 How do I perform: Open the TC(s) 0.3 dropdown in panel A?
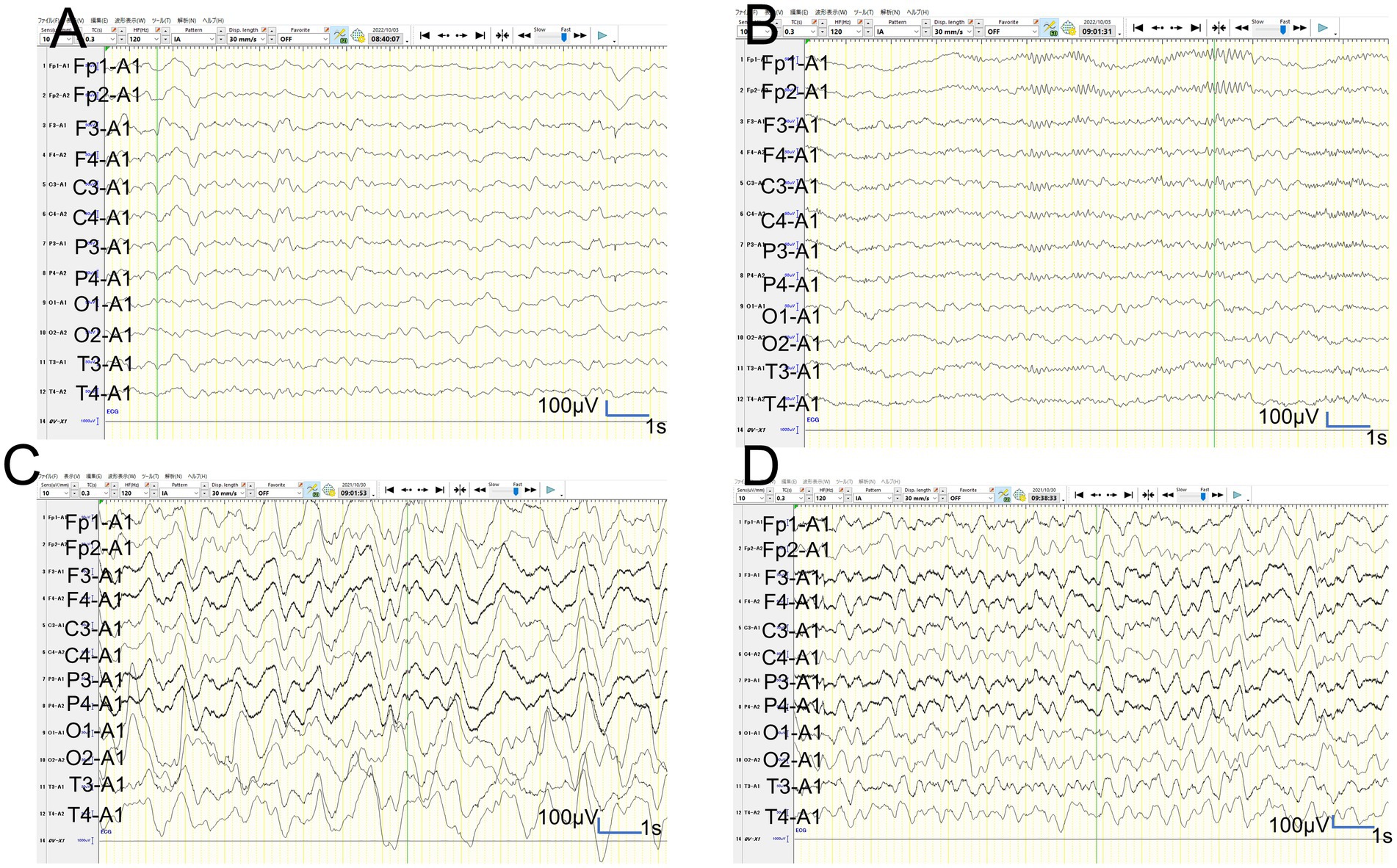coord(100,39)
